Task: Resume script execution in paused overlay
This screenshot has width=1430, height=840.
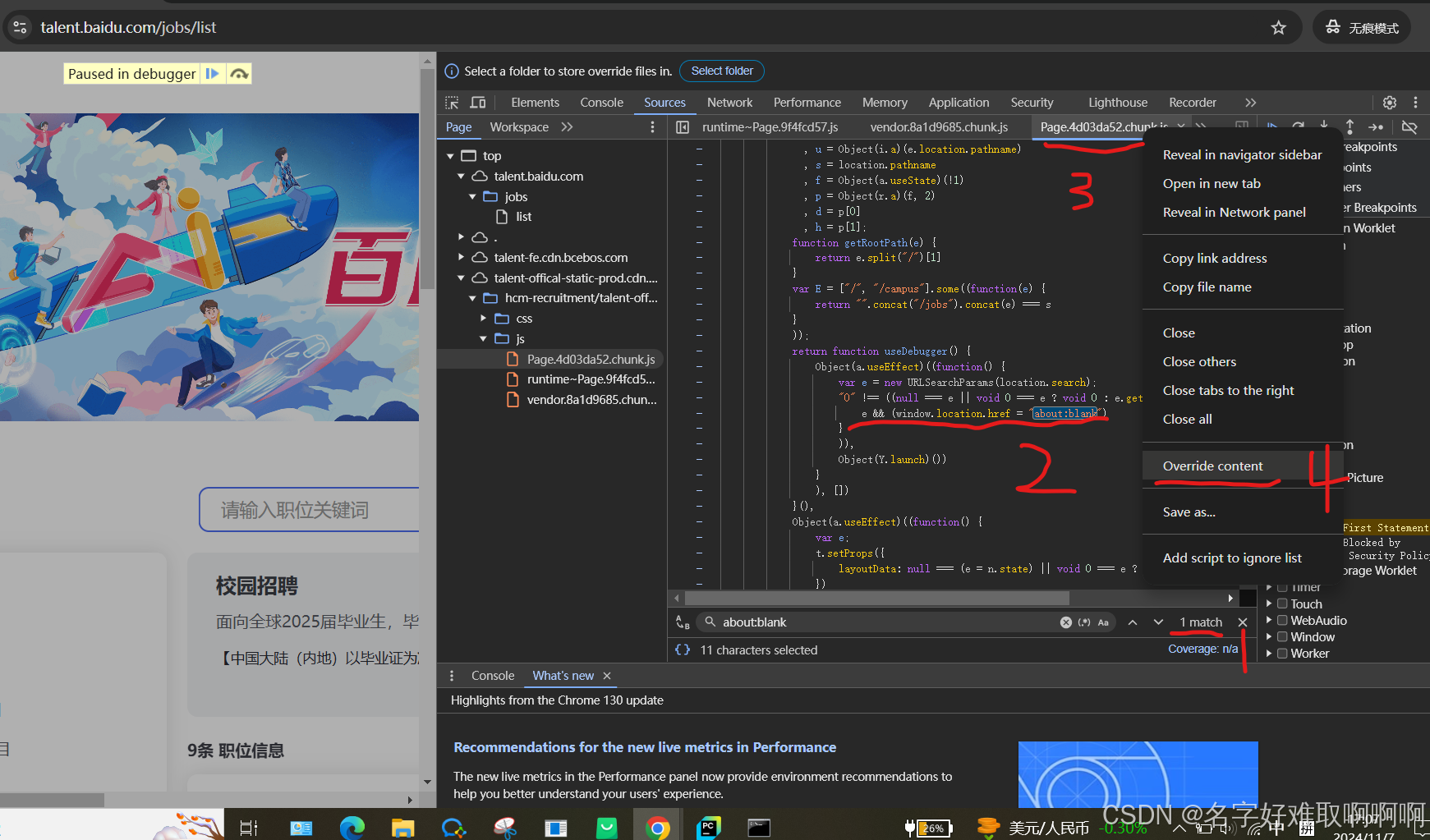Action: (212, 74)
